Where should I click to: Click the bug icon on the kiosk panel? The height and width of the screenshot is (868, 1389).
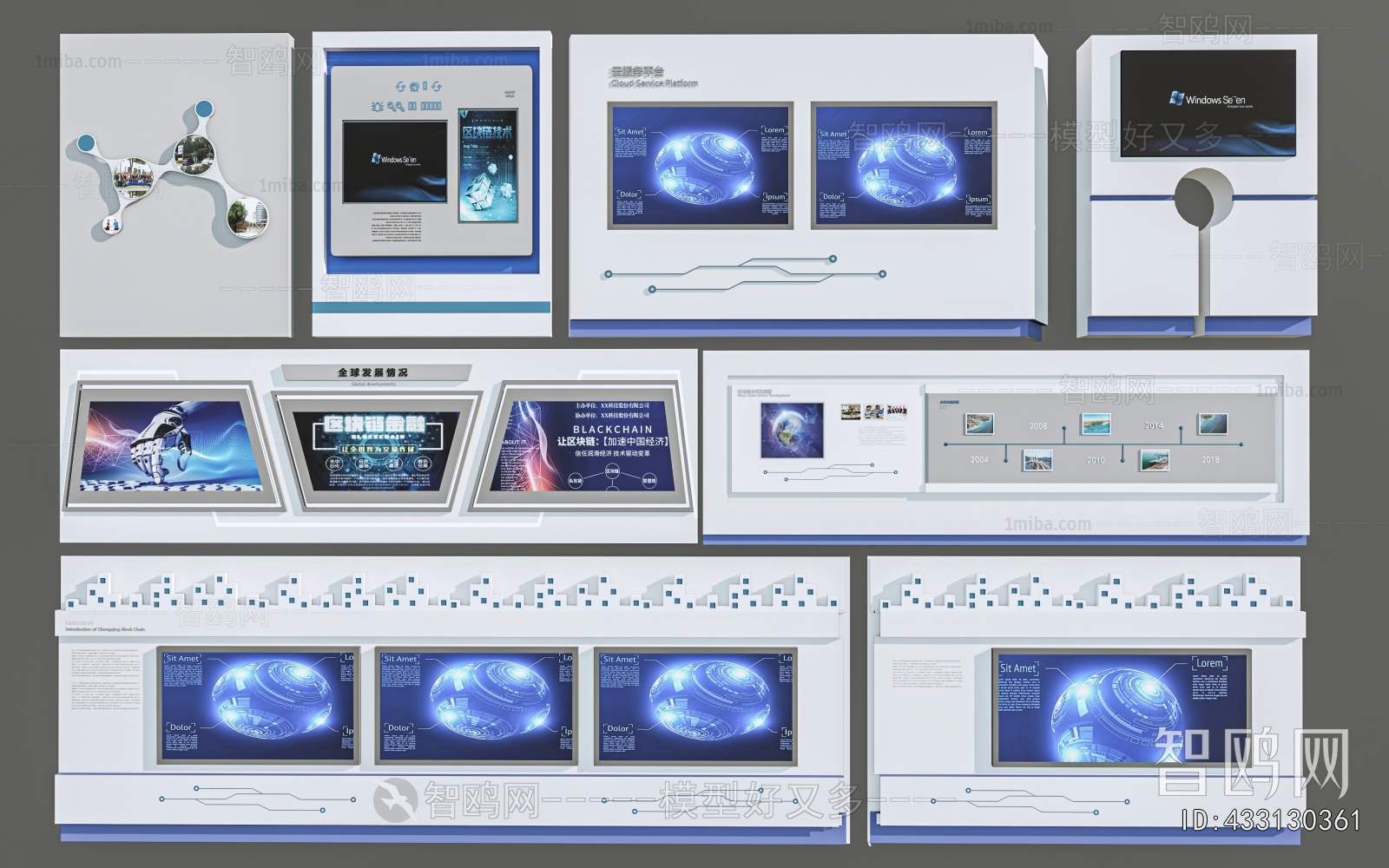(377, 106)
